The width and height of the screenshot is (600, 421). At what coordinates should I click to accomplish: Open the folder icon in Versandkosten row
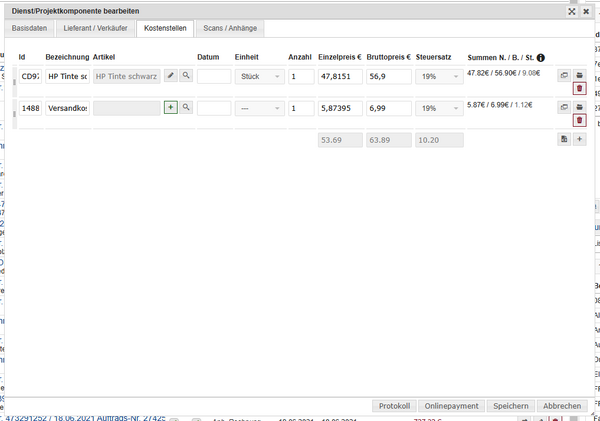click(x=579, y=107)
